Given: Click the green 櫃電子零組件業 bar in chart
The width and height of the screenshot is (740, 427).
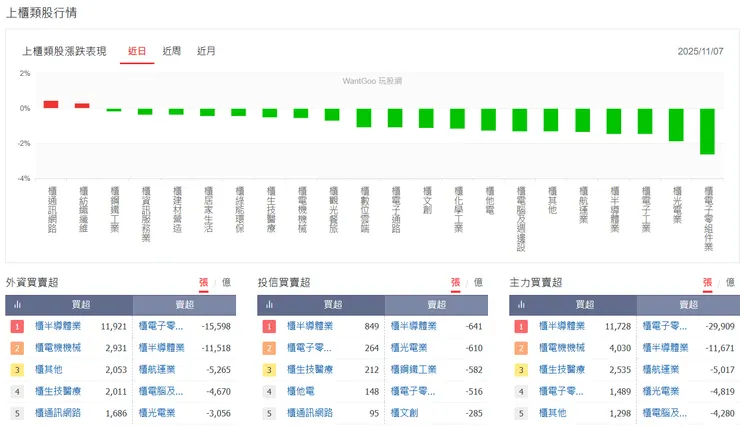Looking at the screenshot, I should [707, 131].
